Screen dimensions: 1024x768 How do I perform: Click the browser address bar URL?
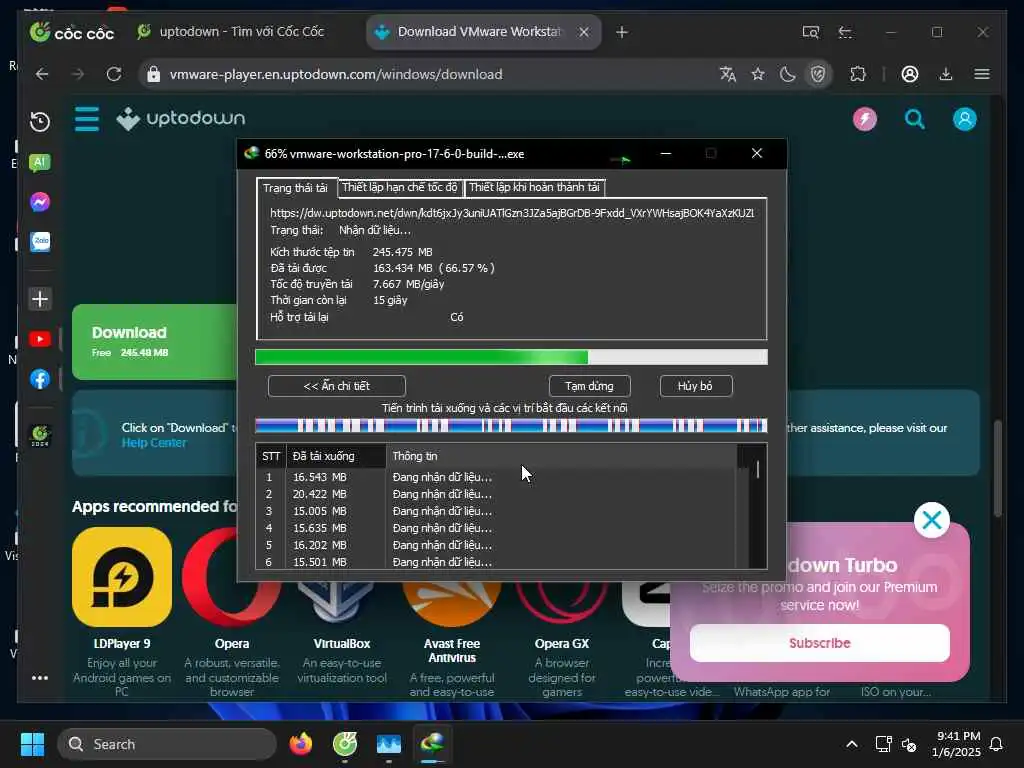[336, 74]
